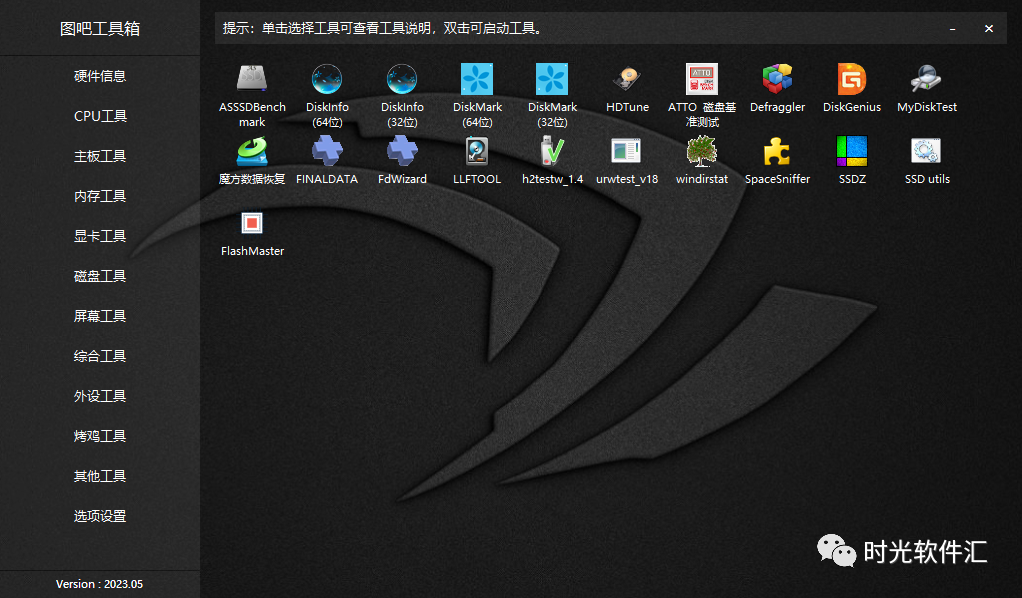The height and width of the screenshot is (598, 1022).
Task: Select the DiskGenius icon
Action: [x=852, y=79]
